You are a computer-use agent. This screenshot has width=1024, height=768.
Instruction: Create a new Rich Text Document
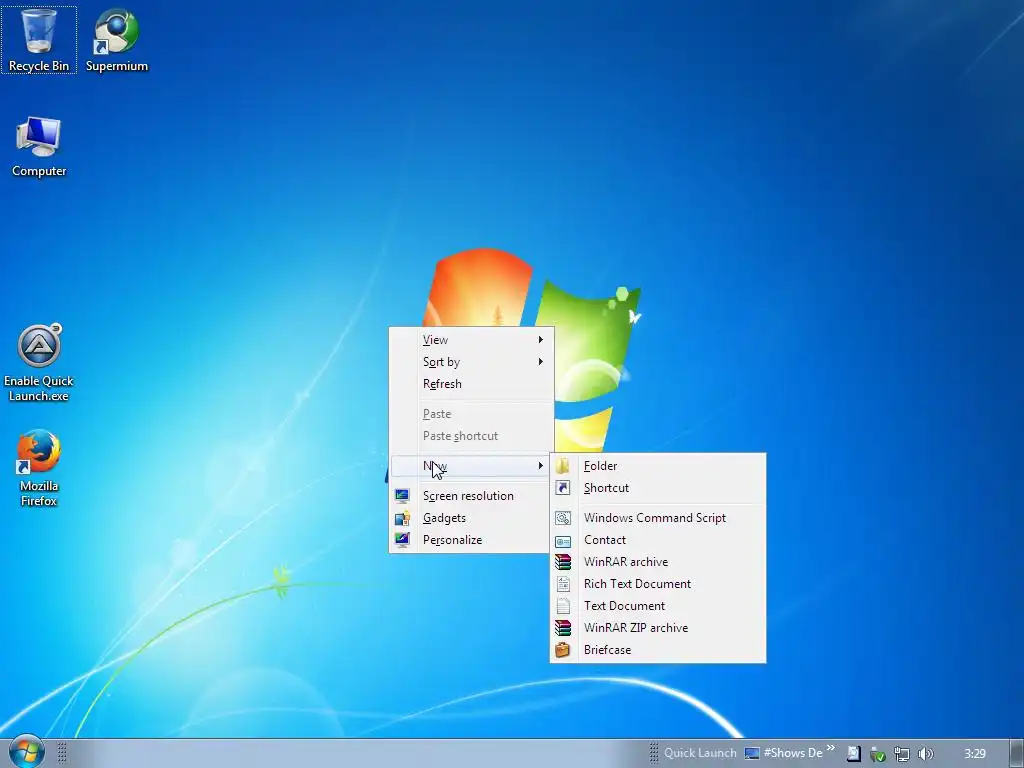tap(658, 584)
